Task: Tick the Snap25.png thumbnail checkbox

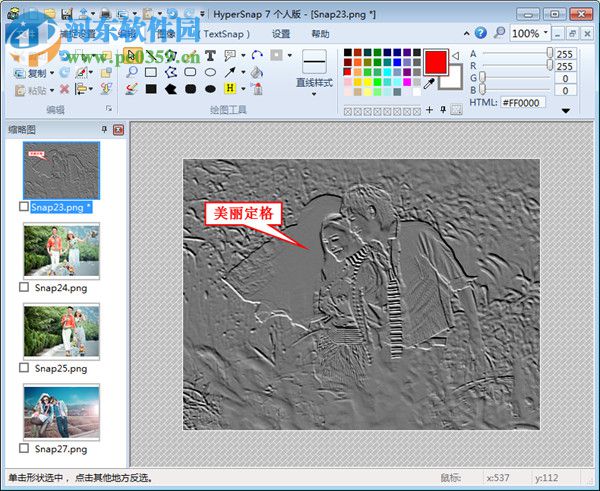Action: click(24, 368)
